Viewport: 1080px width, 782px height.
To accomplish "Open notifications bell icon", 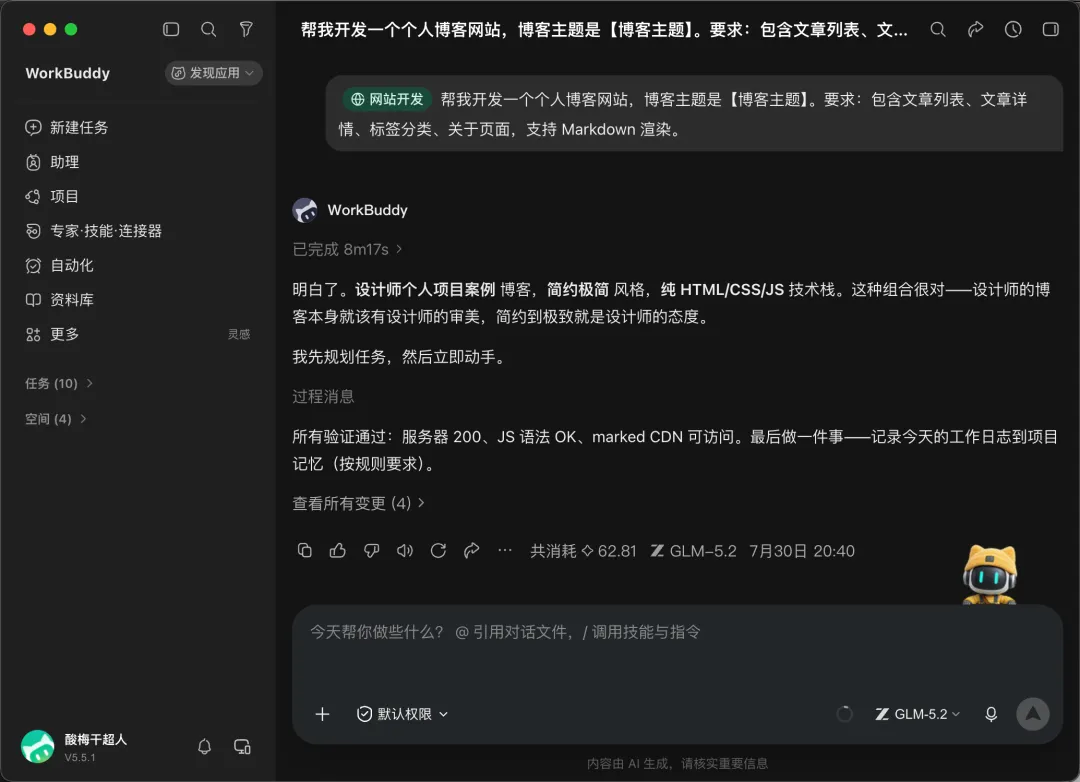I will click(205, 747).
